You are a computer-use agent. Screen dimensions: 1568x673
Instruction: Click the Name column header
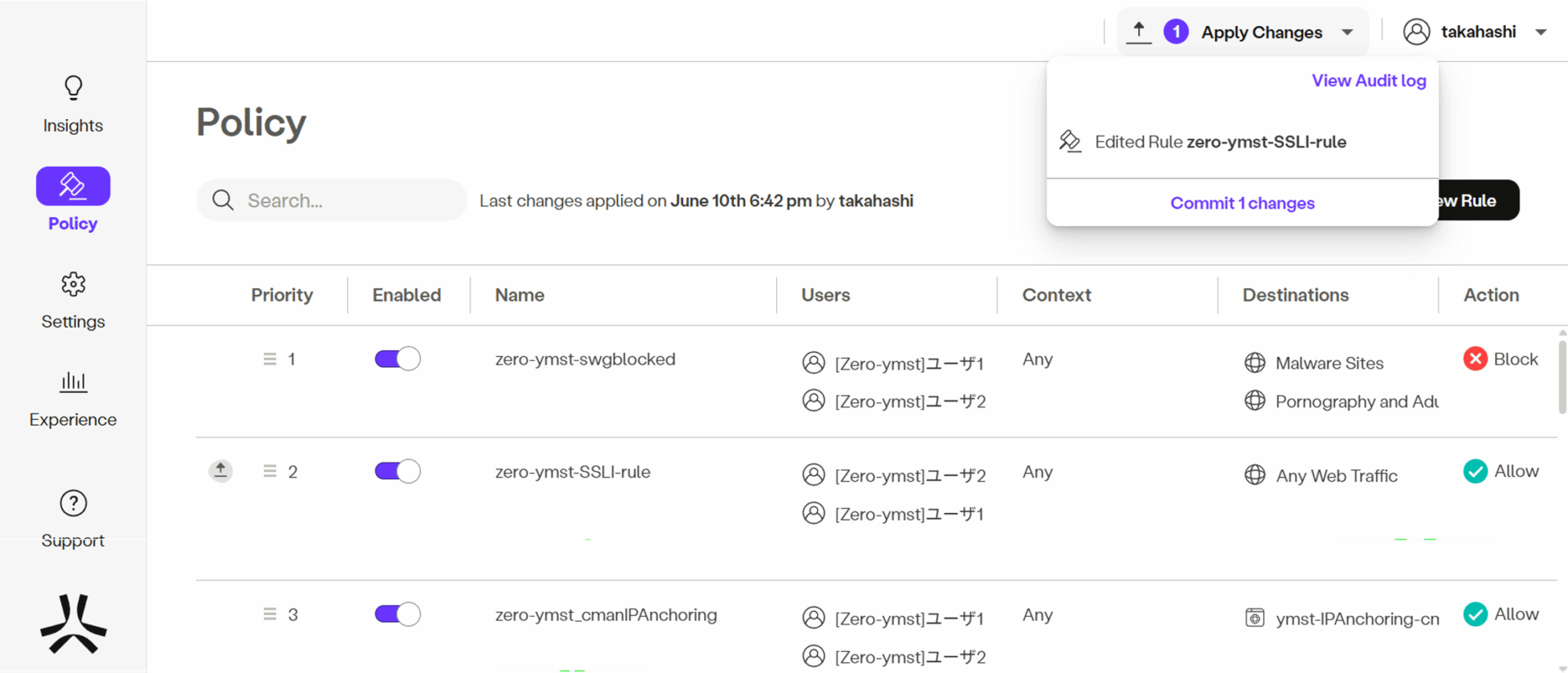click(x=520, y=295)
